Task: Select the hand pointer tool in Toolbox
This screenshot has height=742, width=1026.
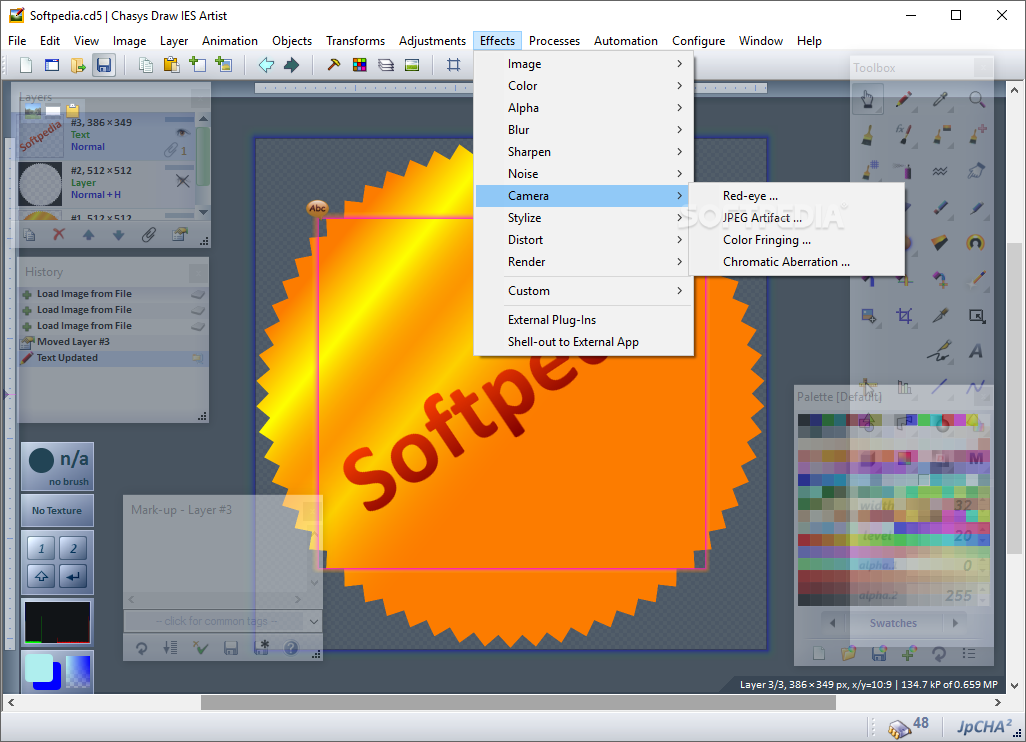Action: [x=868, y=99]
